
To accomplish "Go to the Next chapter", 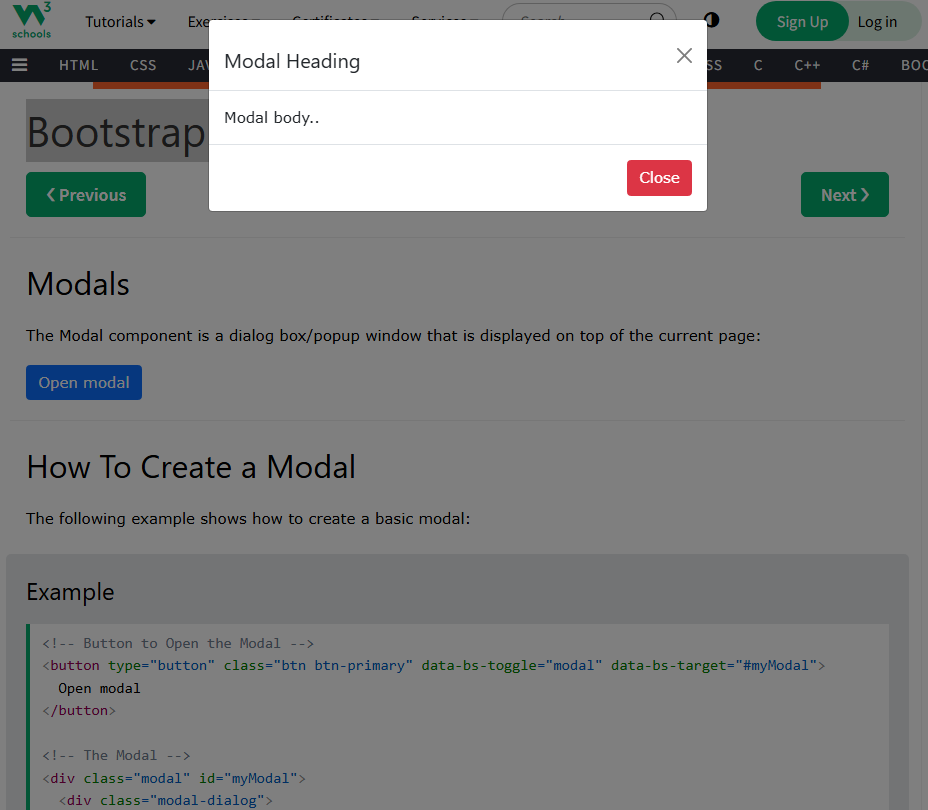I will click(x=845, y=195).
